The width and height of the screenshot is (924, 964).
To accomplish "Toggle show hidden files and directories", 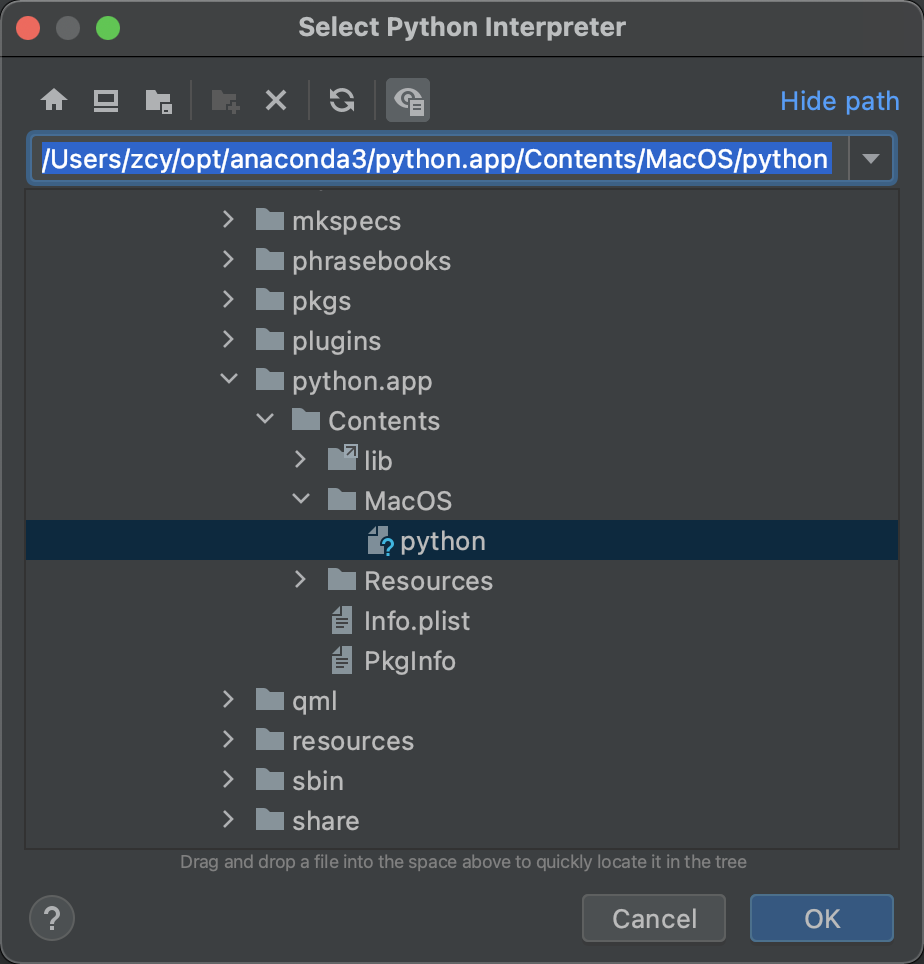I will [408, 100].
